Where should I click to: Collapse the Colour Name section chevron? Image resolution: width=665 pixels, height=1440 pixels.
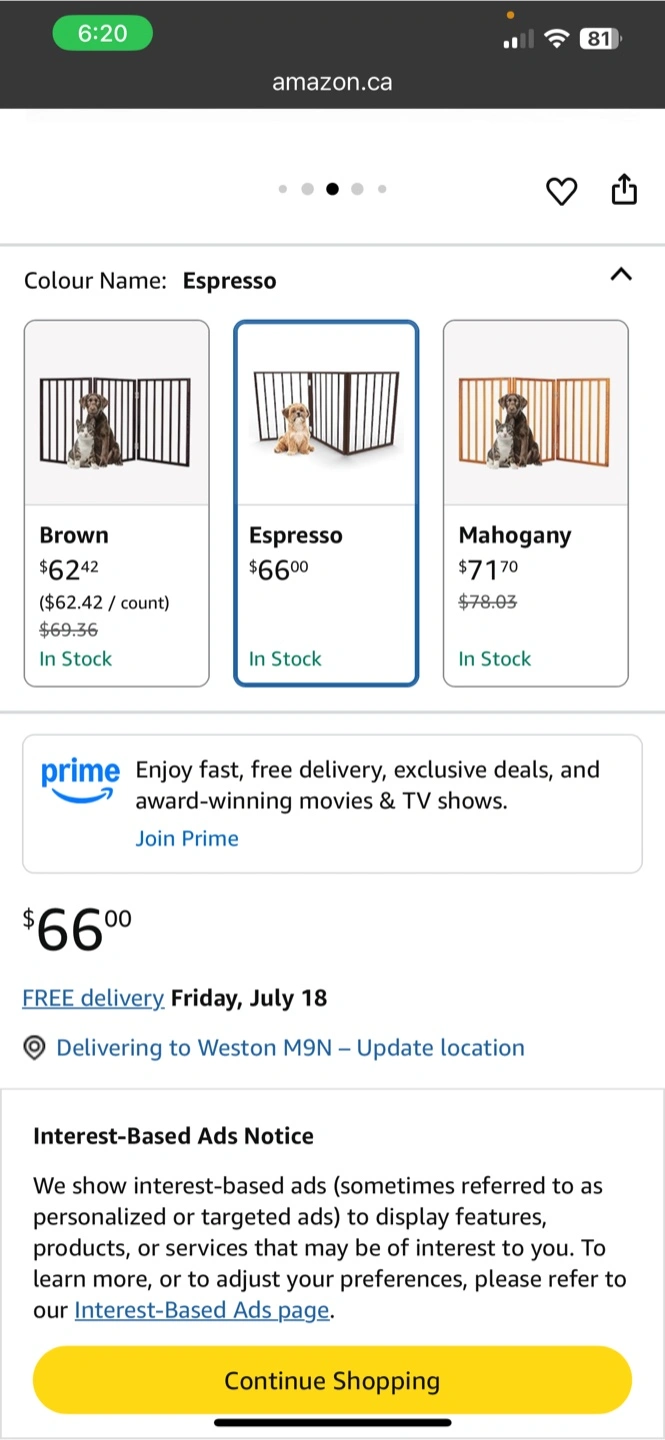(621, 274)
